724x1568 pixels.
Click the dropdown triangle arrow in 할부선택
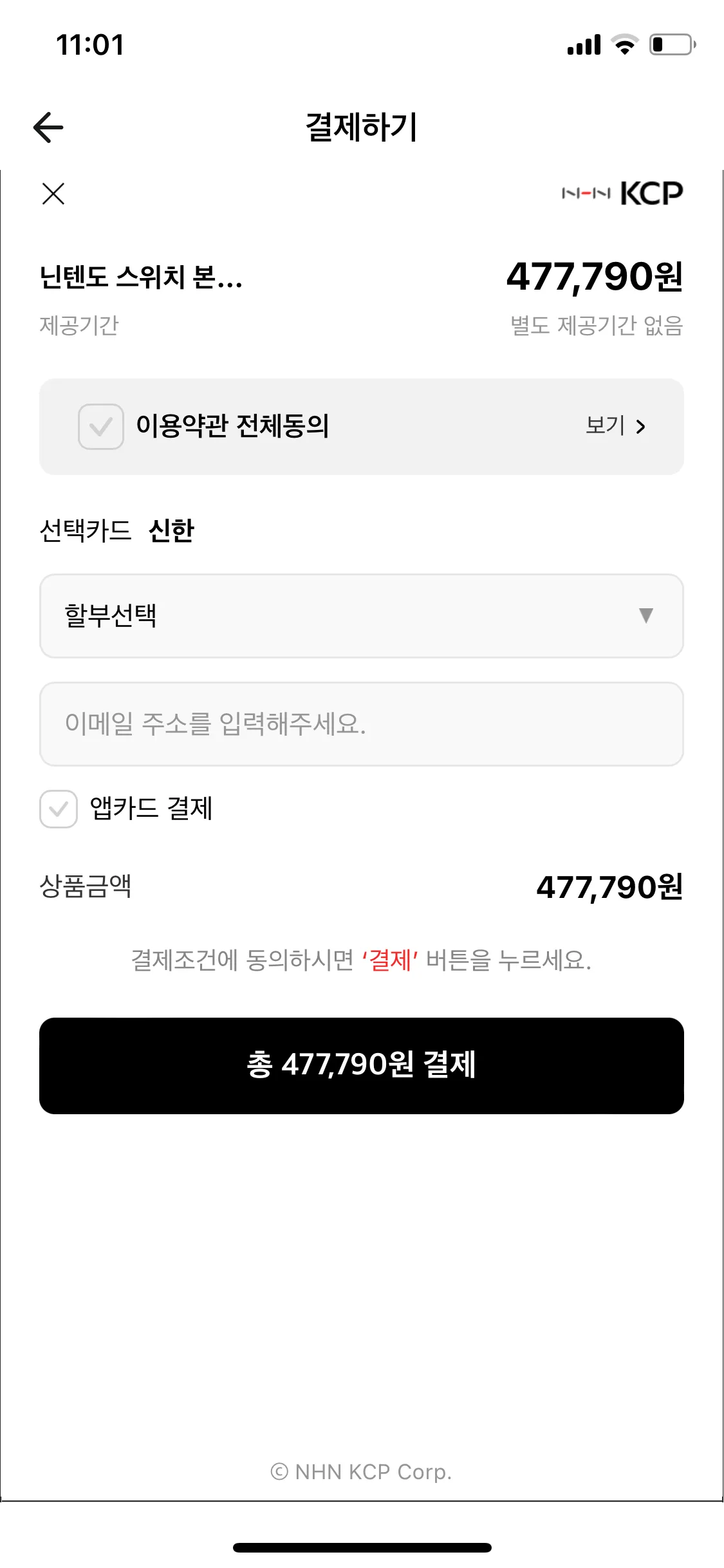646,615
